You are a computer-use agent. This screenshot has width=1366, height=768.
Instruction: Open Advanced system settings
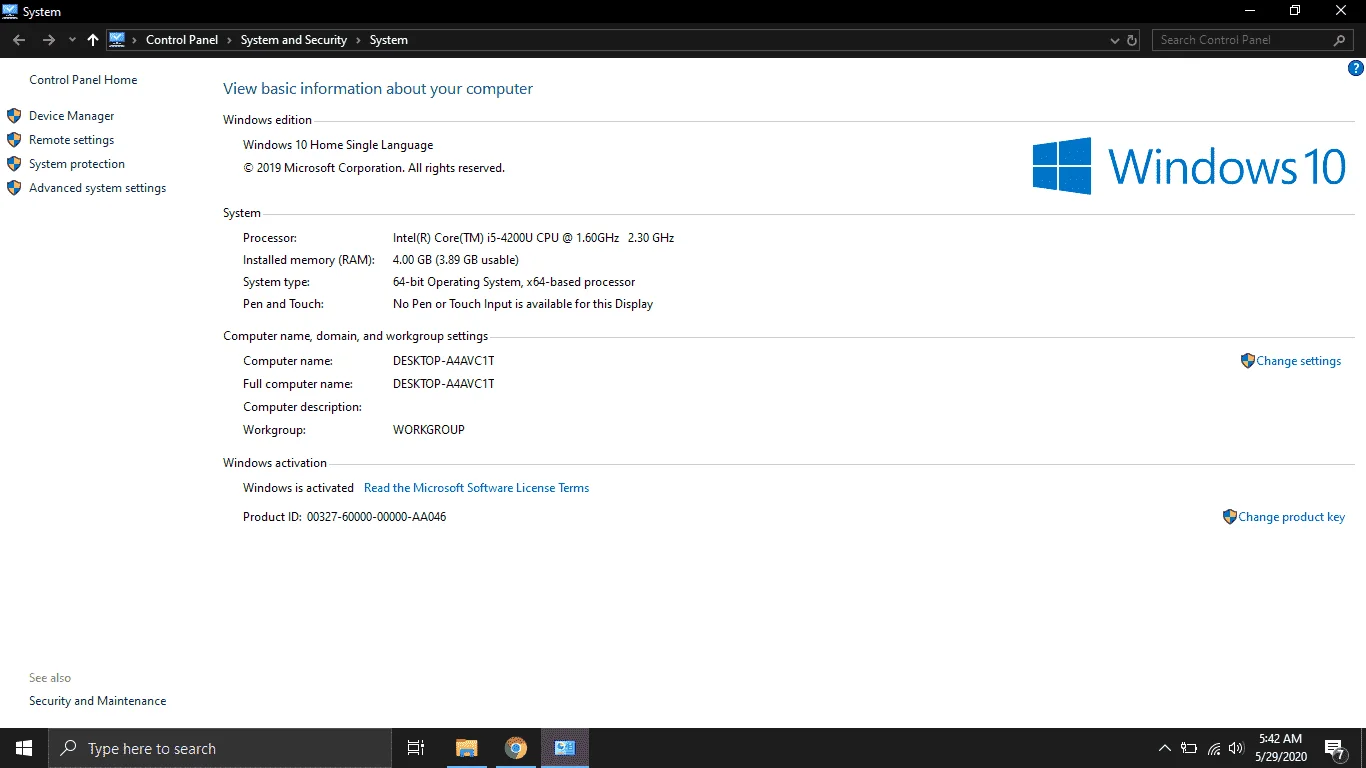click(97, 188)
